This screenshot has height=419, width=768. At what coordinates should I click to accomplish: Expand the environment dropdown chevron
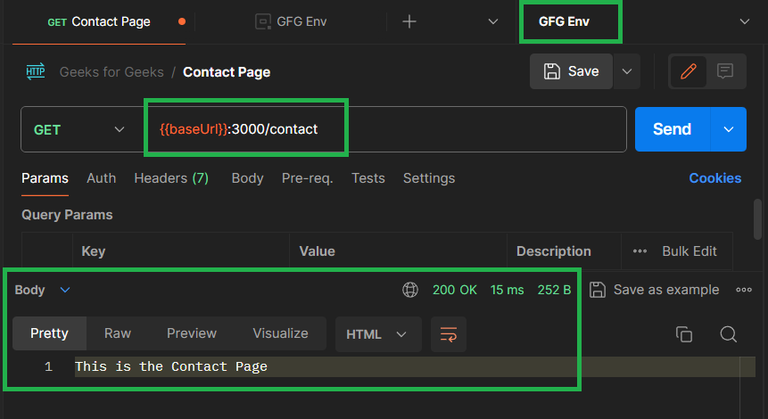pos(744,22)
